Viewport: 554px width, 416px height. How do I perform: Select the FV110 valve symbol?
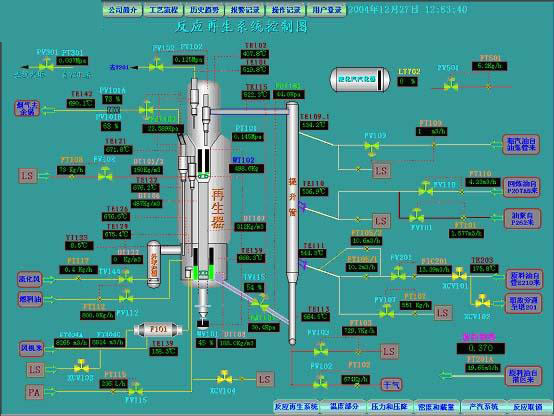point(425,189)
